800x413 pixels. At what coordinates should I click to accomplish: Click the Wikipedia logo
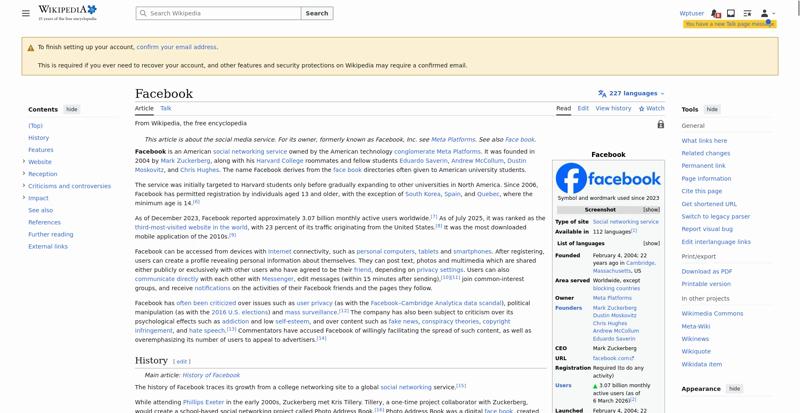point(67,13)
